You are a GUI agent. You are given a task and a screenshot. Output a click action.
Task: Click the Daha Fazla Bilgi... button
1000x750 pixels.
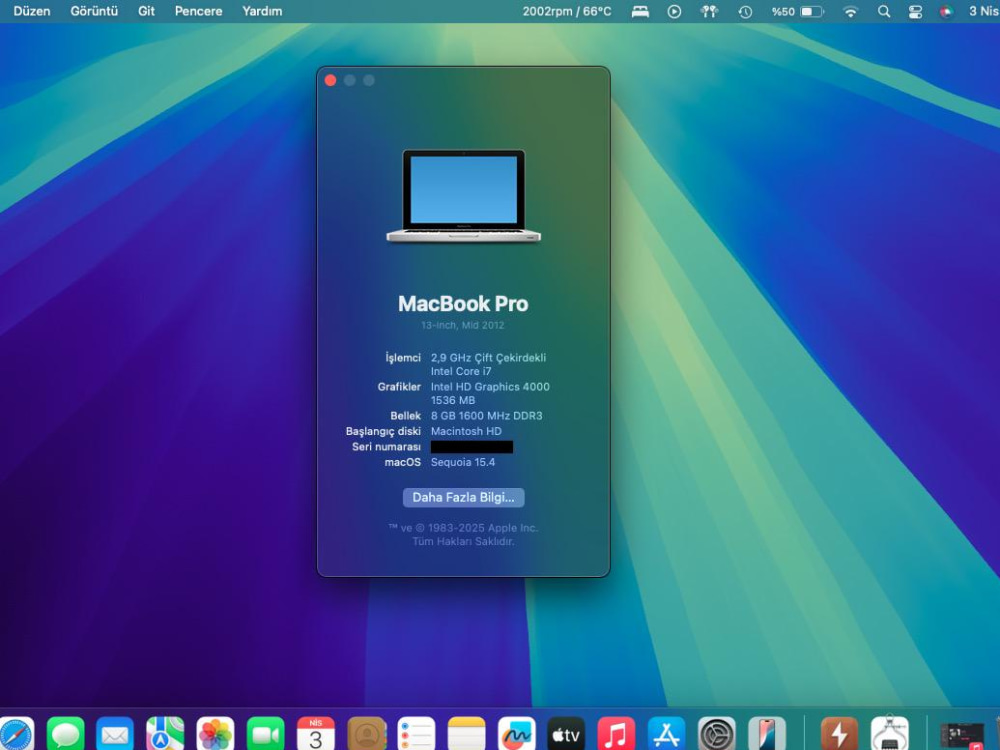[x=464, y=497]
